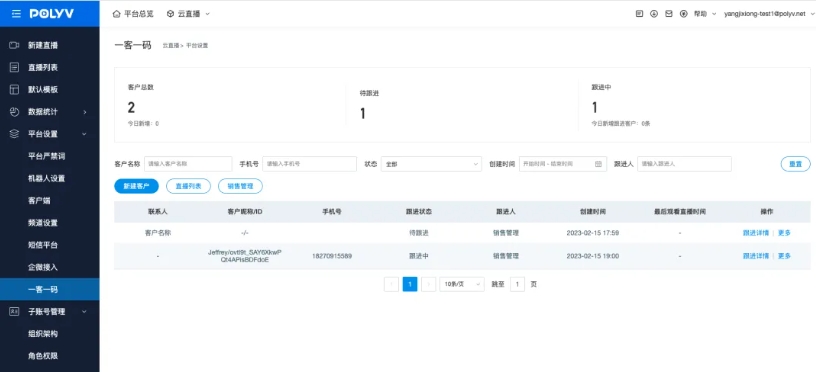
Task: Click the 重置 button
Action: point(795,164)
